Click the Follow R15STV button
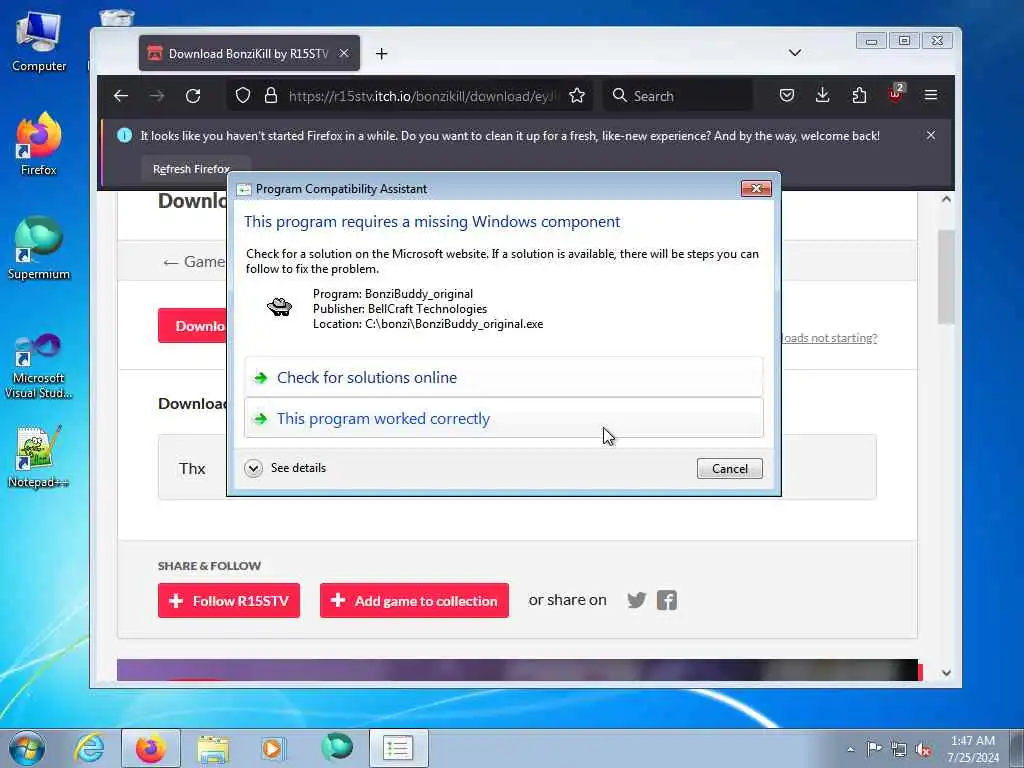This screenshot has height=768, width=1024. [x=229, y=600]
